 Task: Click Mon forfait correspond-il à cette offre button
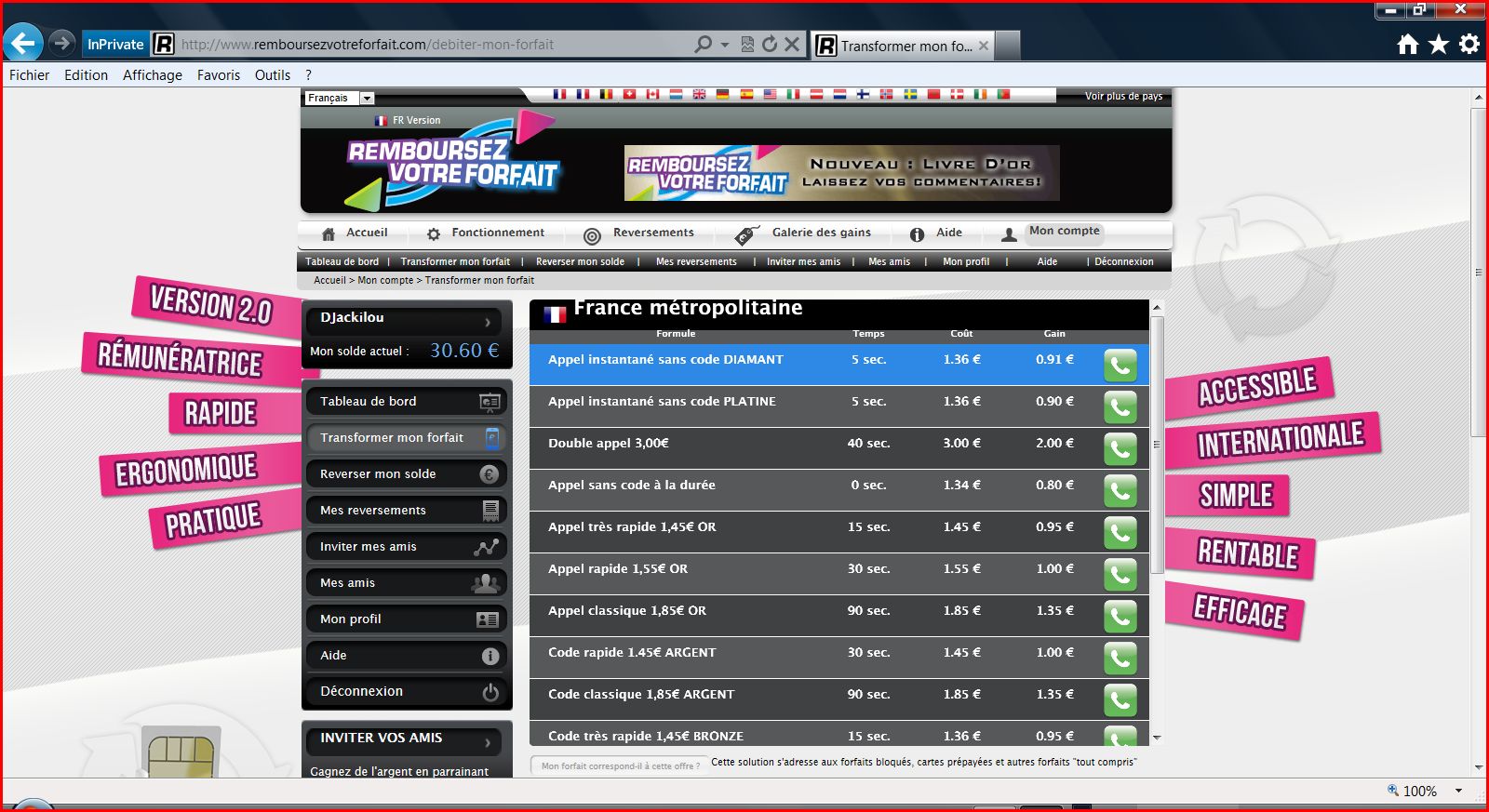pos(620,765)
